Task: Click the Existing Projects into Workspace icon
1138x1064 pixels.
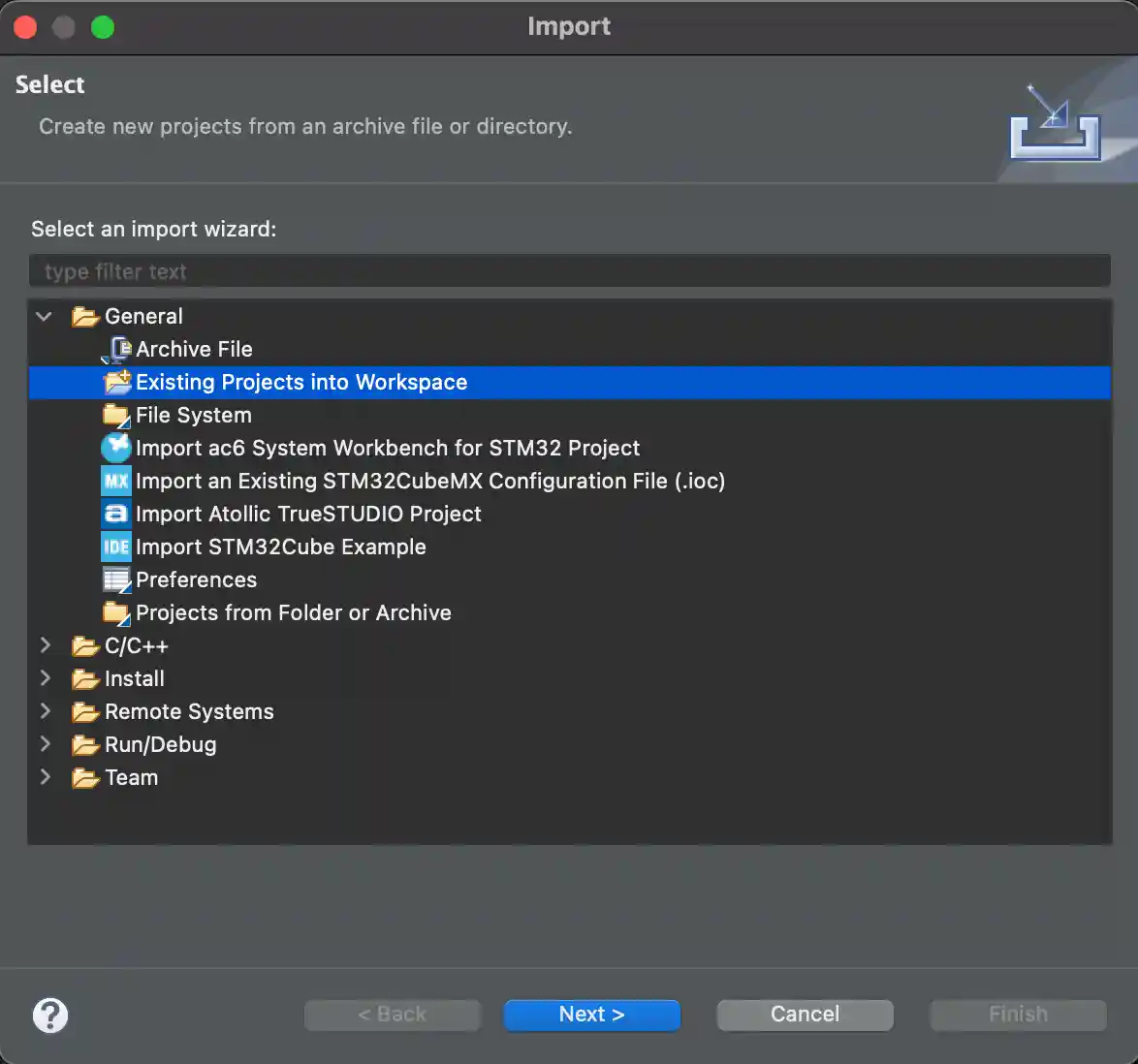Action: pos(116,382)
